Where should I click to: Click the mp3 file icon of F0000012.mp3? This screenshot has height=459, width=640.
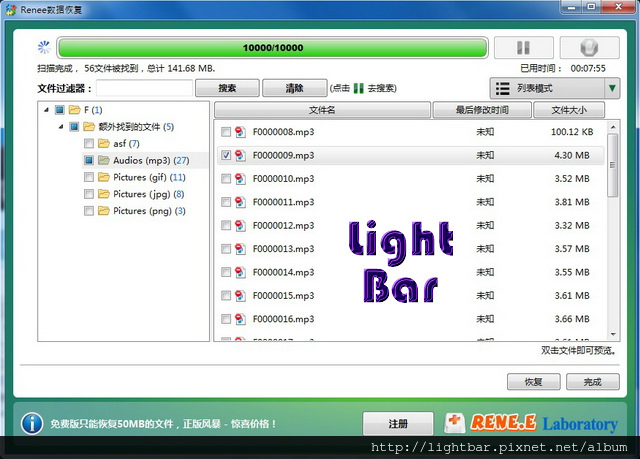[240, 225]
